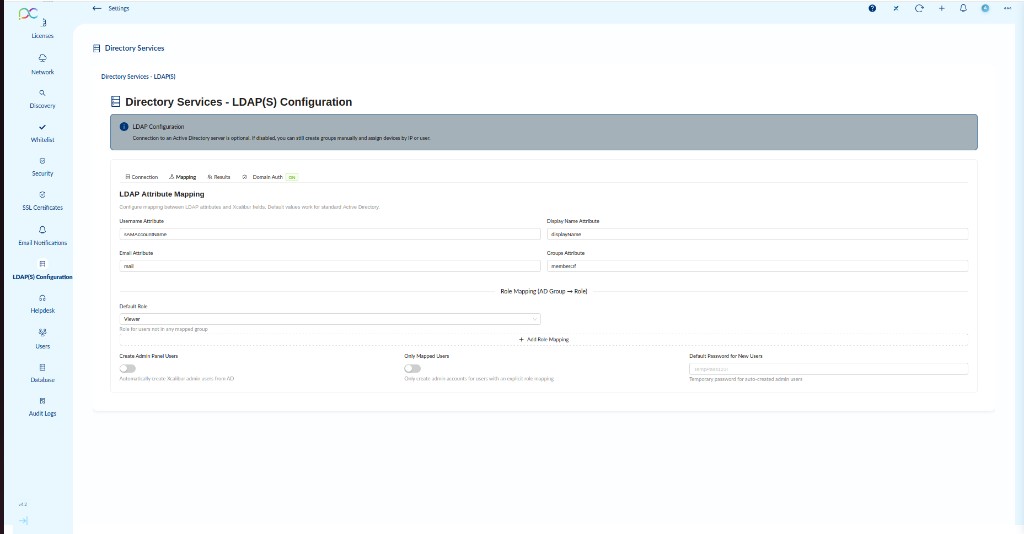Click the Display Name Attribute input field
Image resolution: width=1024 pixels, height=534 pixels.
[x=758, y=234]
